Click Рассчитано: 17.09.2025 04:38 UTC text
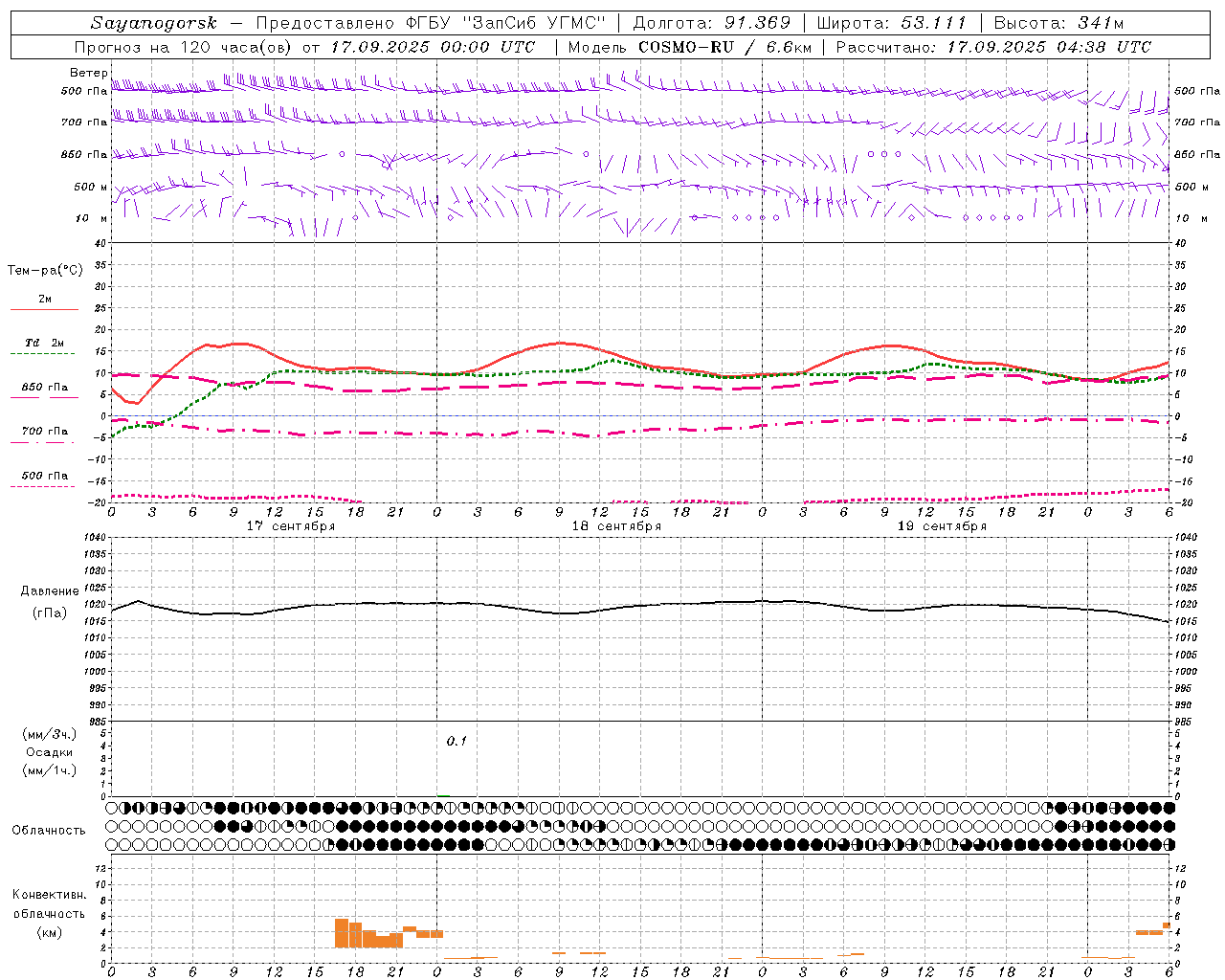Screen dimensions: 1225x980 (x=993, y=47)
